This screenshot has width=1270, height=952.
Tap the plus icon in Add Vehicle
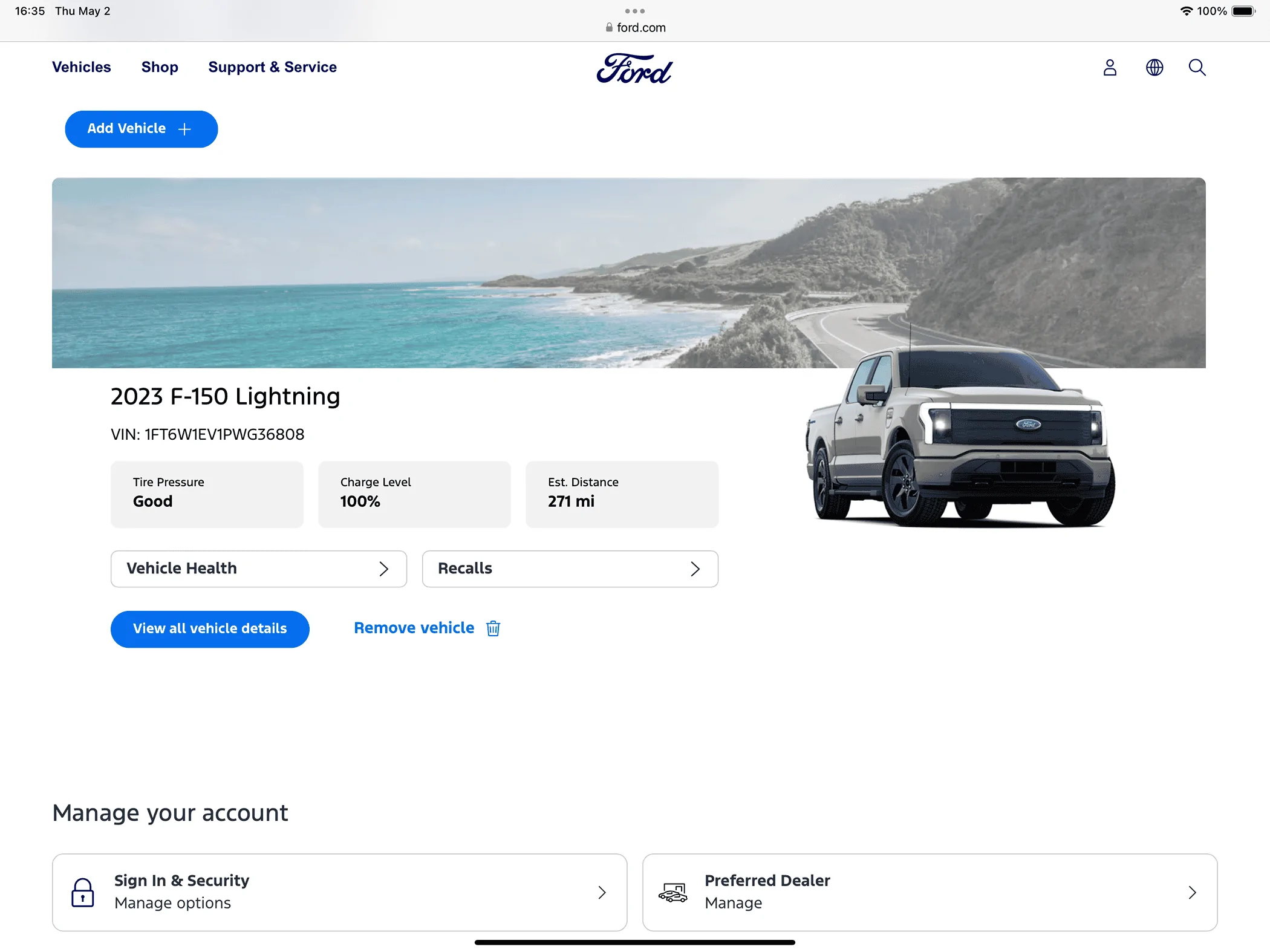coord(184,129)
